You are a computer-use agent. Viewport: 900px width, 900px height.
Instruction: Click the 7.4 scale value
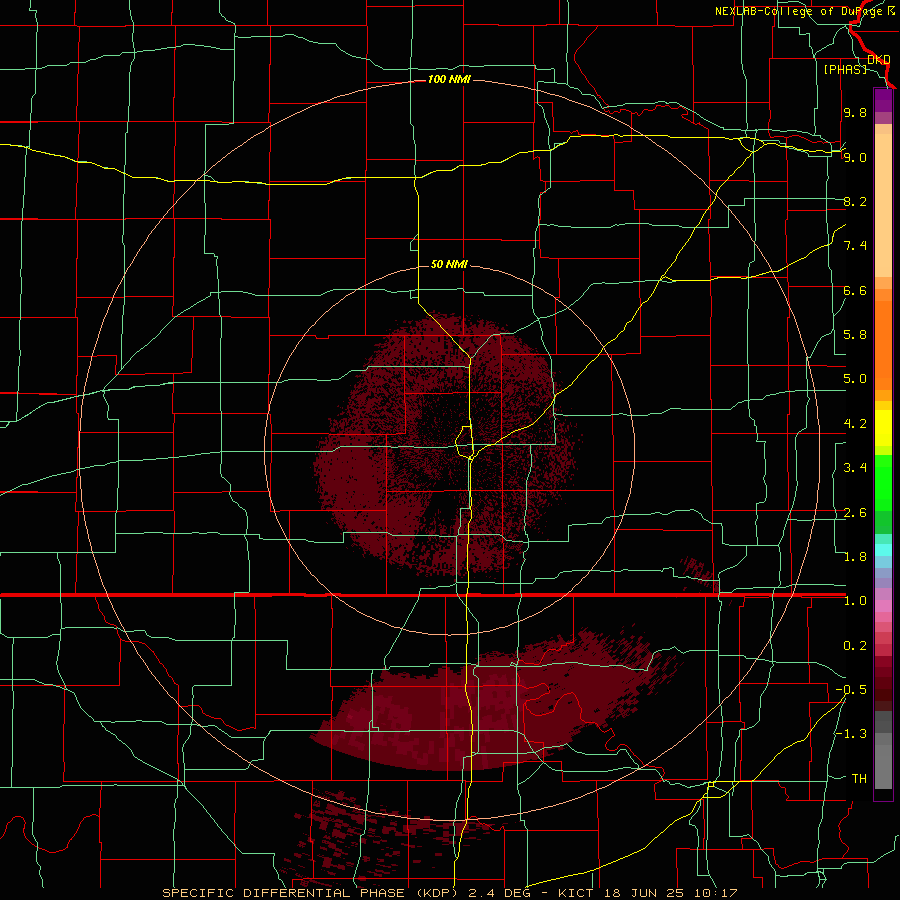855,246
